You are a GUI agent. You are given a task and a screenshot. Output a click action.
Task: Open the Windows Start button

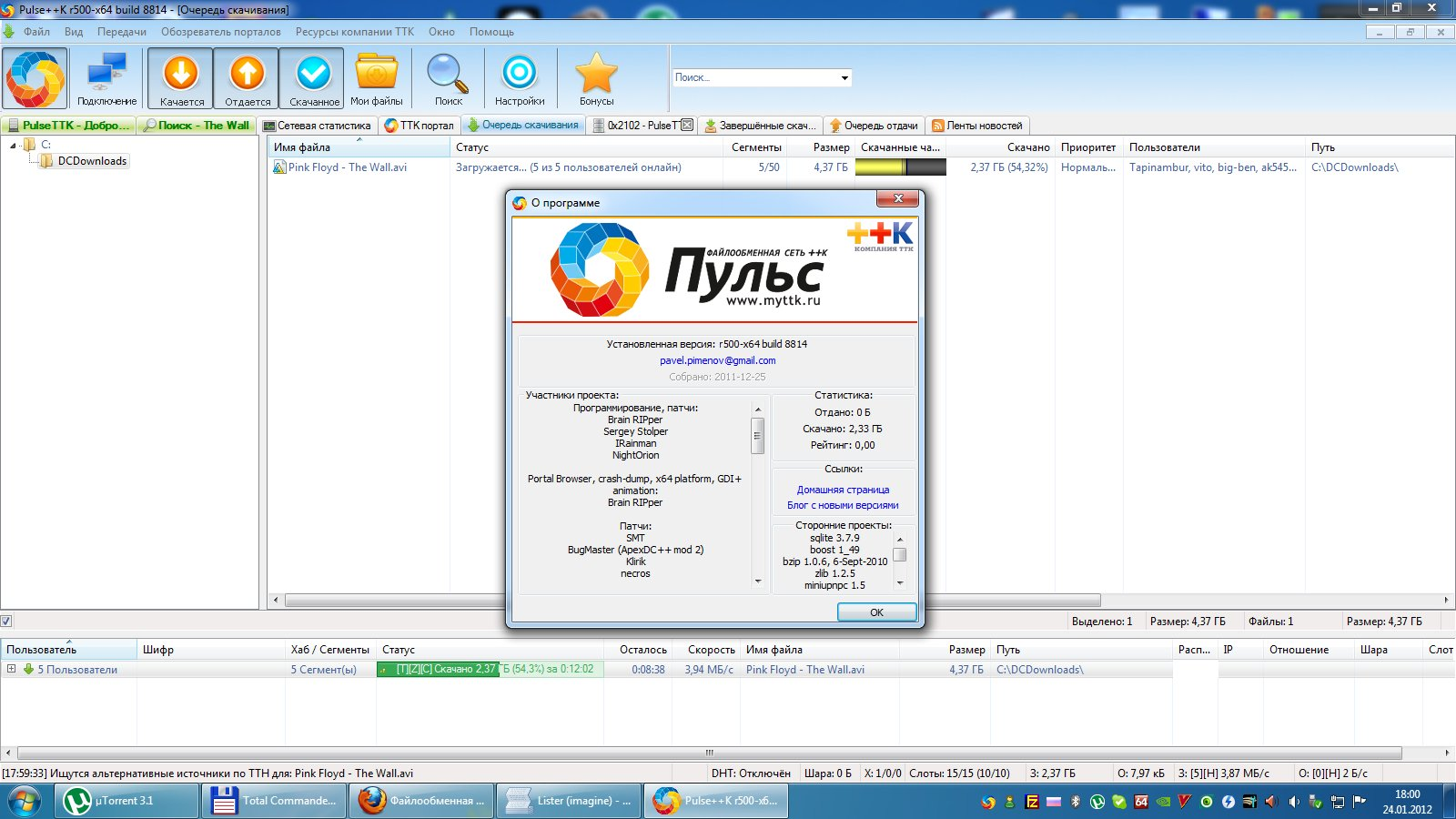tap(25, 802)
